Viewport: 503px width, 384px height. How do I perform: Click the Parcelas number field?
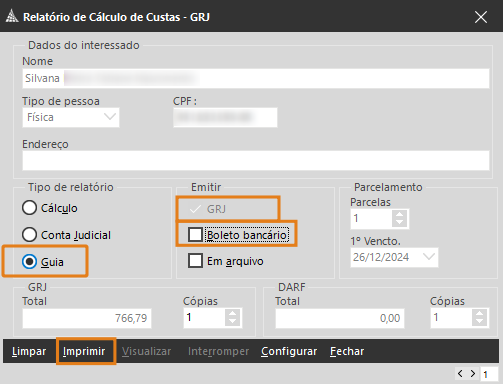(x=371, y=219)
